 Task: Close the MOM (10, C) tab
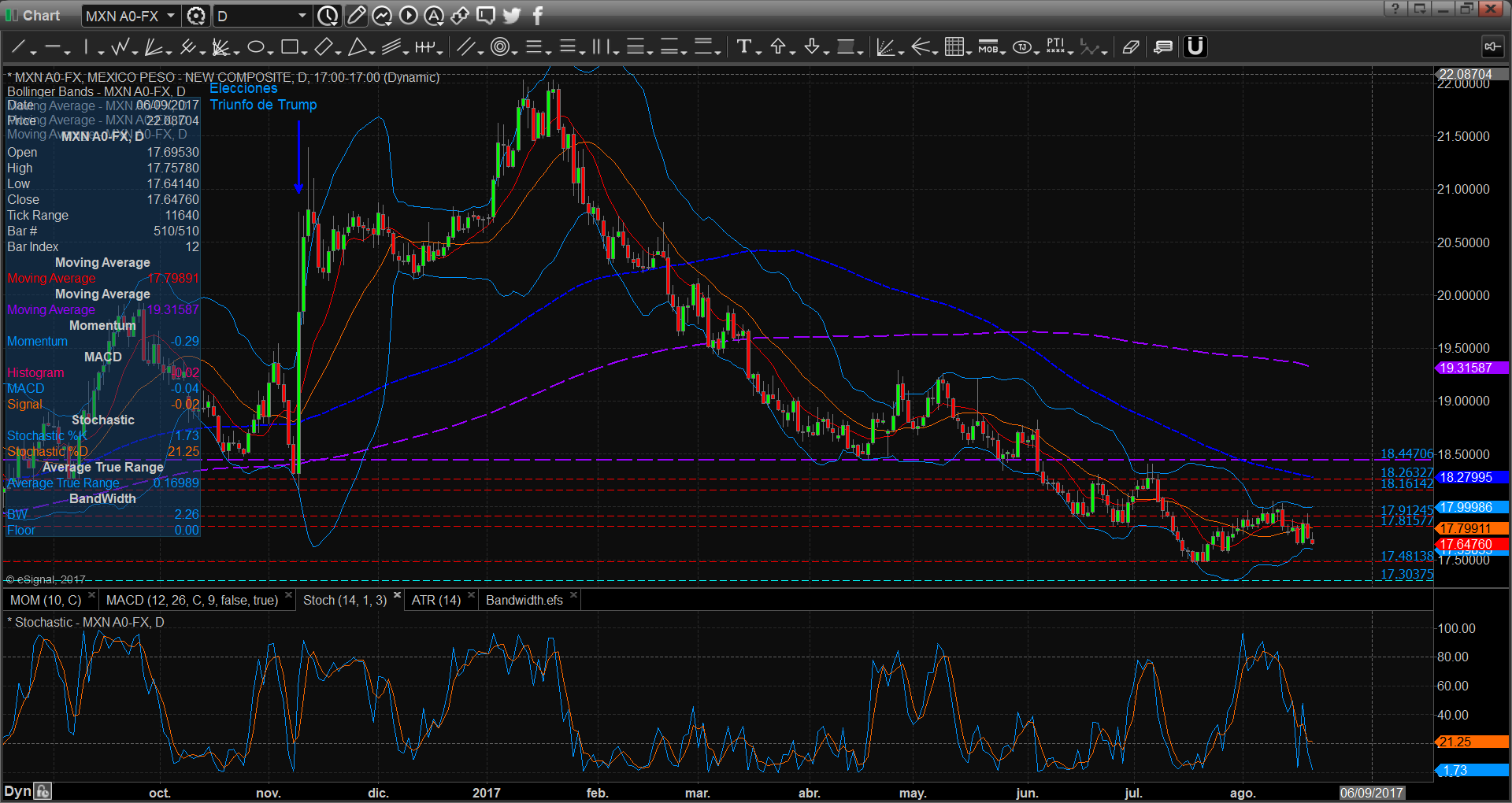[92, 595]
